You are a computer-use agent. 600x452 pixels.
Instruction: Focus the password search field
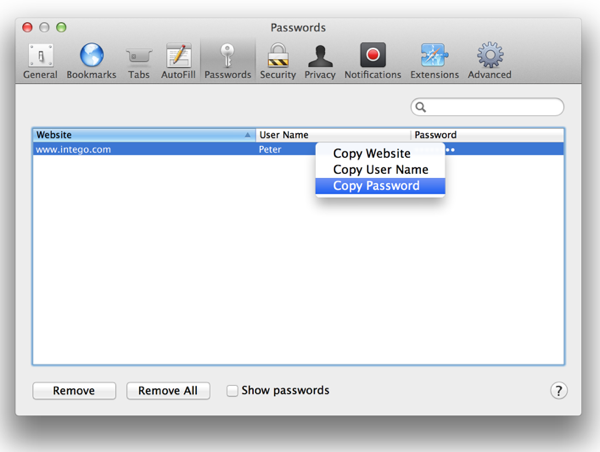click(x=487, y=107)
